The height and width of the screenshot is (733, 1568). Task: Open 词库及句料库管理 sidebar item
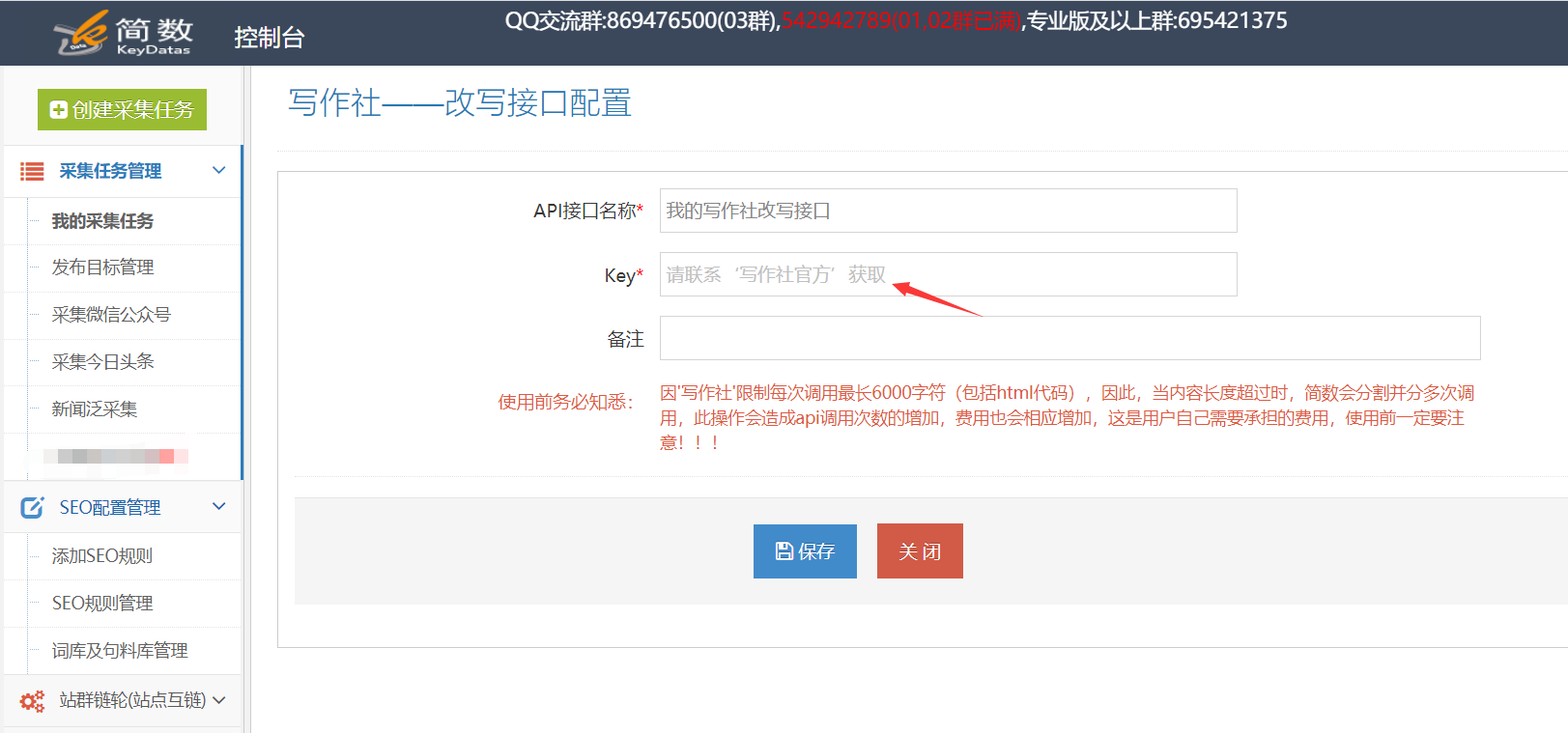pyautogui.click(x=120, y=651)
